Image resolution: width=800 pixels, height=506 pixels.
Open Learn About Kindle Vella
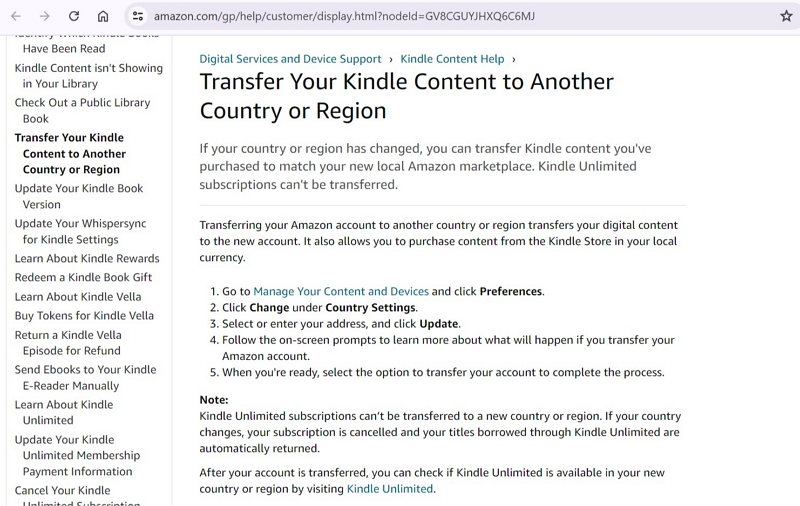coord(78,297)
